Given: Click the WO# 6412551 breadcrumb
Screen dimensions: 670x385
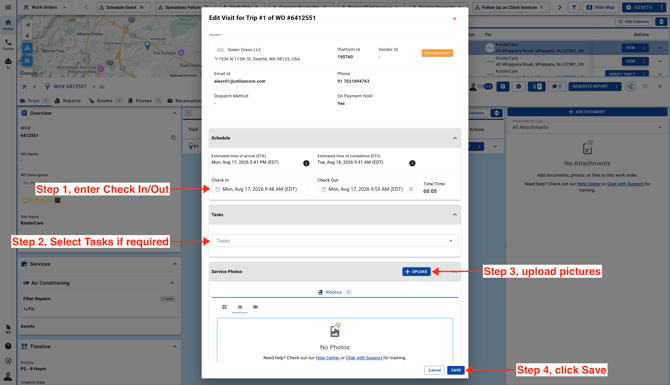Looking at the screenshot, I should point(70,86).
